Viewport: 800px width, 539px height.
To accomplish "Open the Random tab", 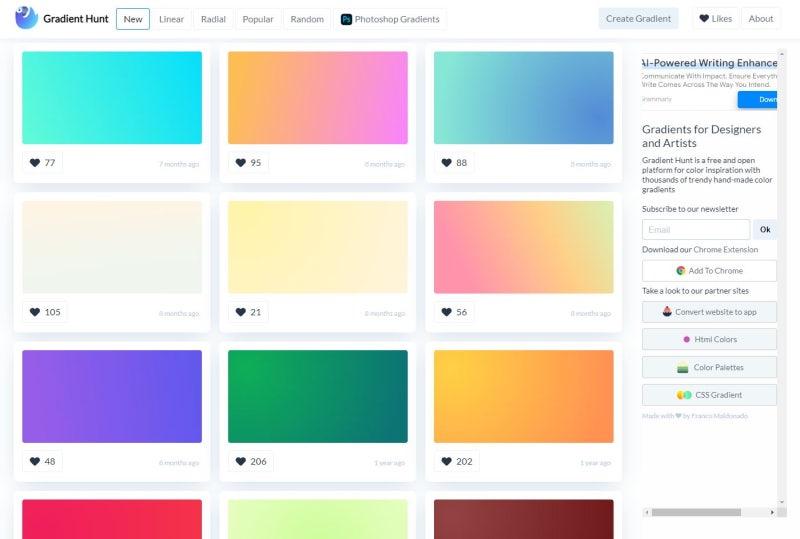I will tap(307, 19).
